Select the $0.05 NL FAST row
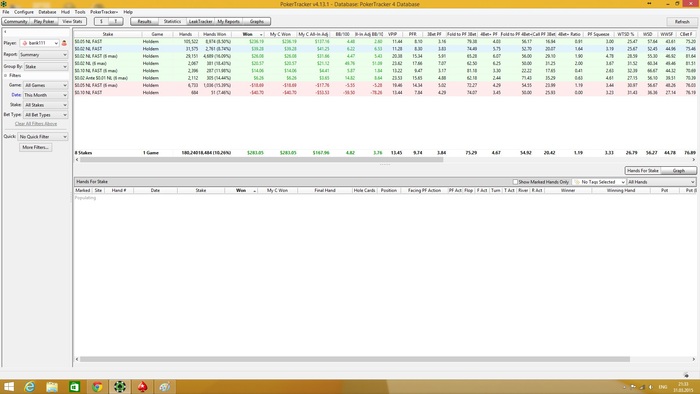 pyautogui.click(x=385, y=41)
